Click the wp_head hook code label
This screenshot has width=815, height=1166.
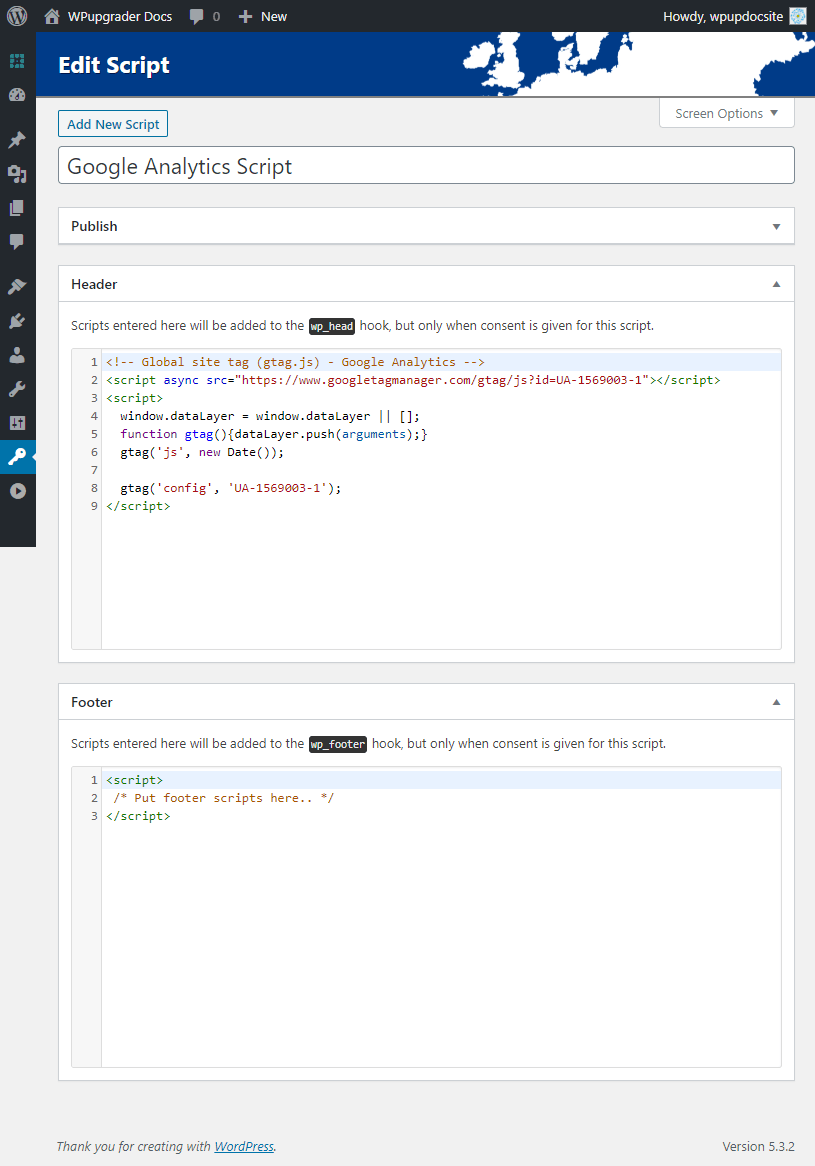[332, 326]
